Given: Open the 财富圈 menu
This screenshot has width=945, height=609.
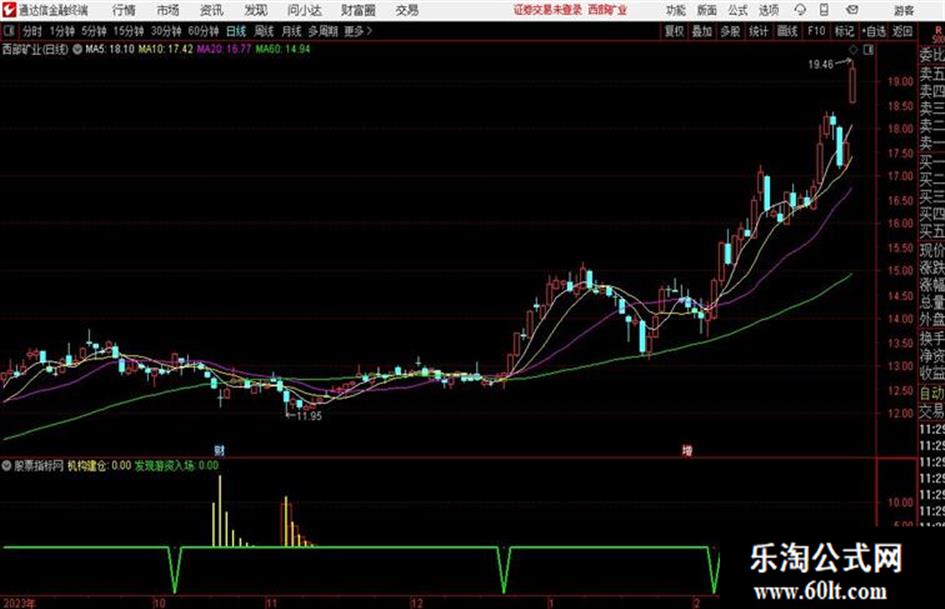Looking at the screenshot, I should click(358, 10).
